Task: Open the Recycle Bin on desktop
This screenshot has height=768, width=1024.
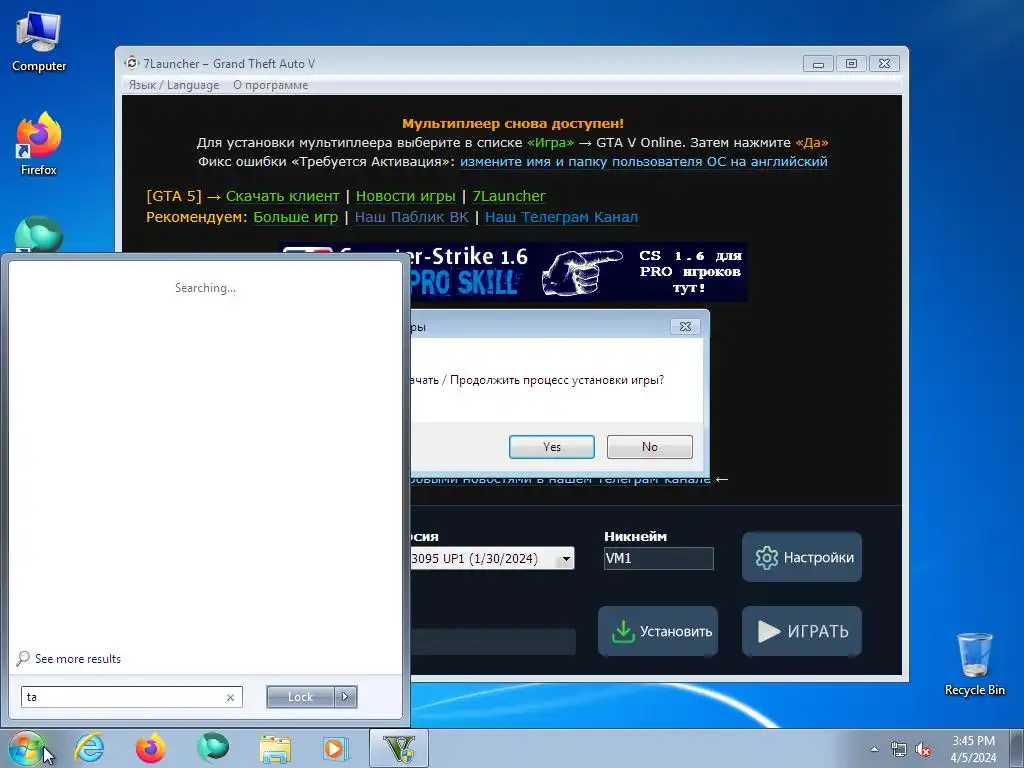Action: click(974, 664)
